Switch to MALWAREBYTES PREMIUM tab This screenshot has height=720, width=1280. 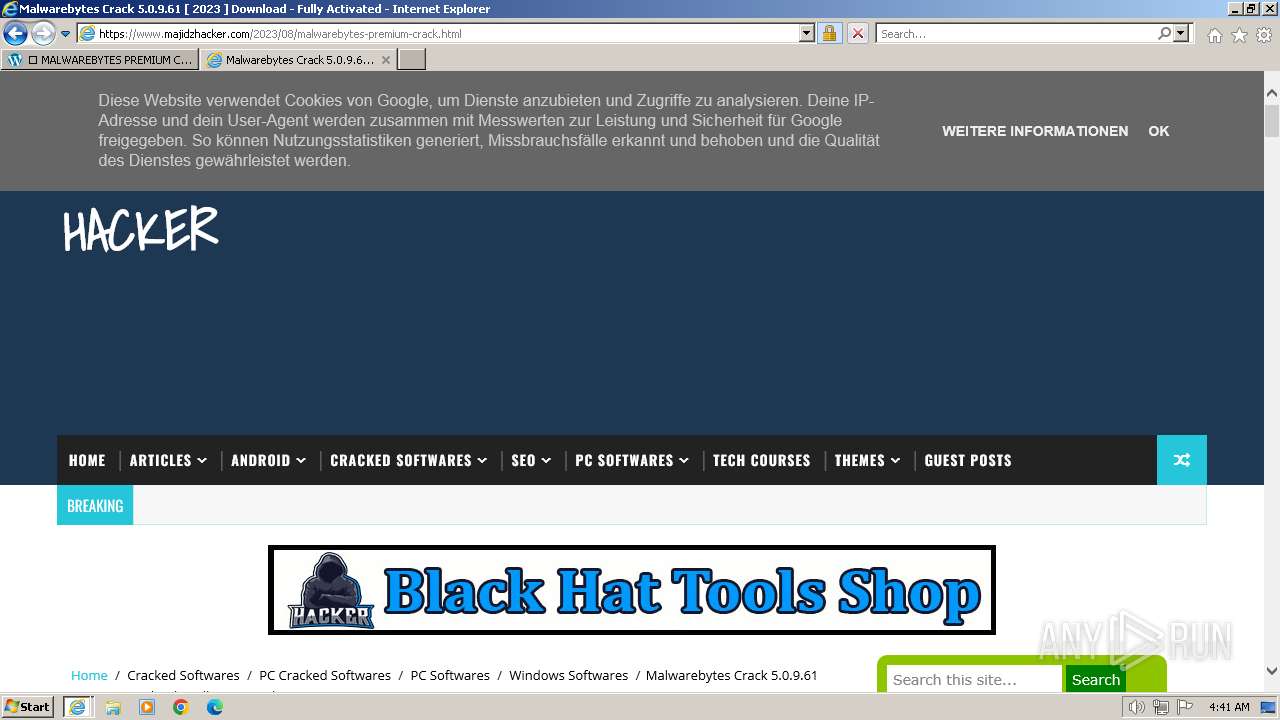tap(101, 60)
